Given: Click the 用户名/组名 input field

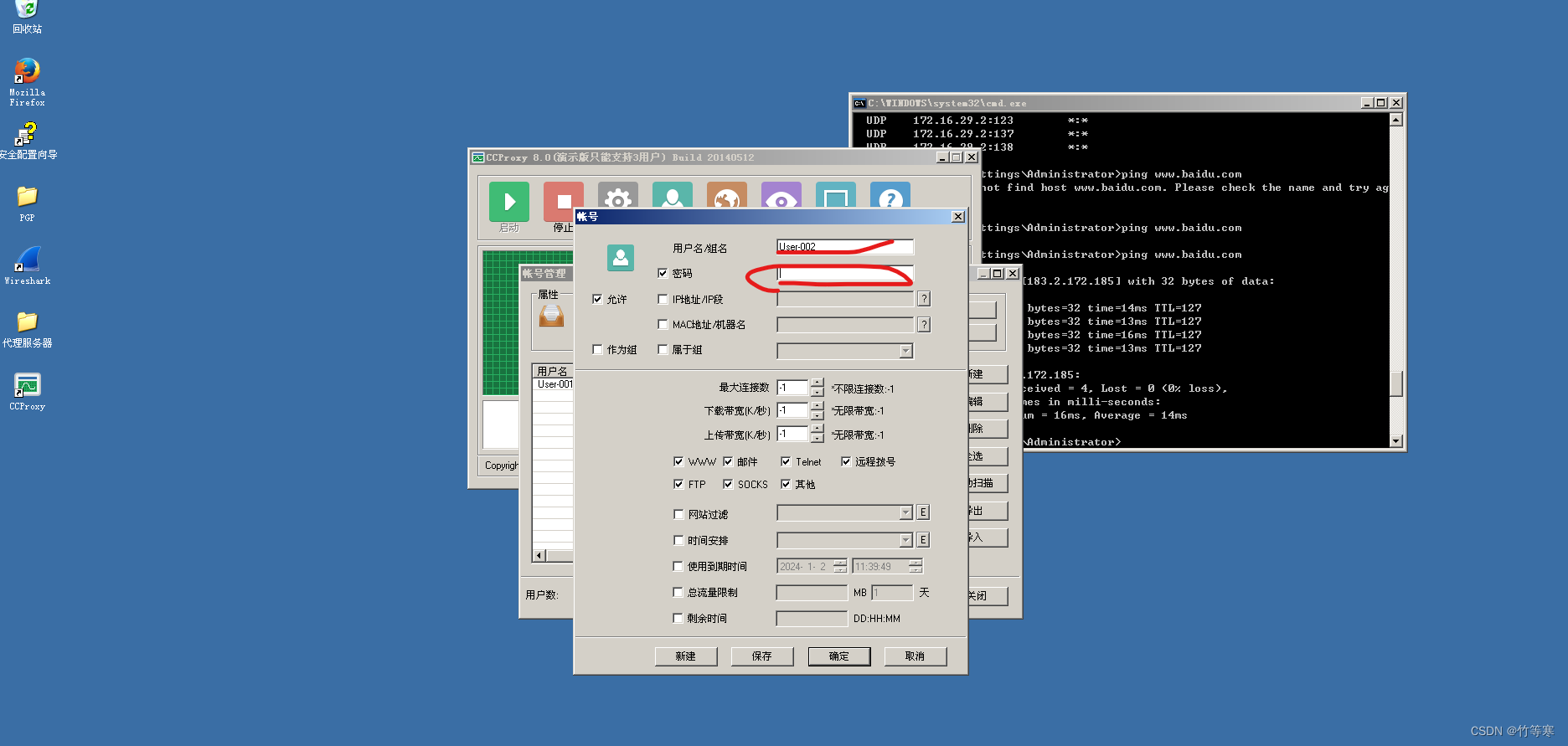Looking at the screenshot, I should pyautogui.click(x=845, y=247).
